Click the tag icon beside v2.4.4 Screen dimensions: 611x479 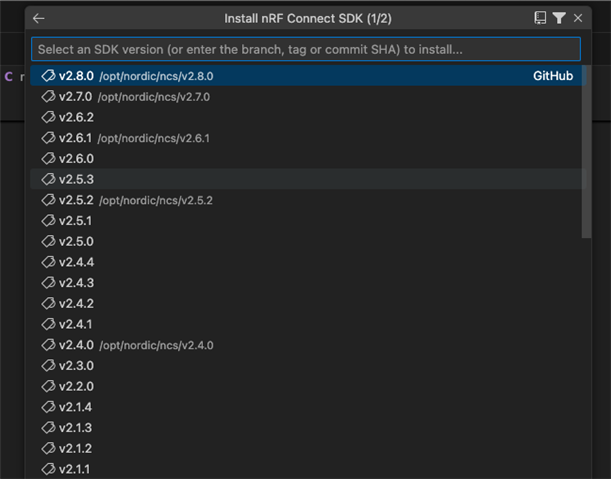point(48,262)
